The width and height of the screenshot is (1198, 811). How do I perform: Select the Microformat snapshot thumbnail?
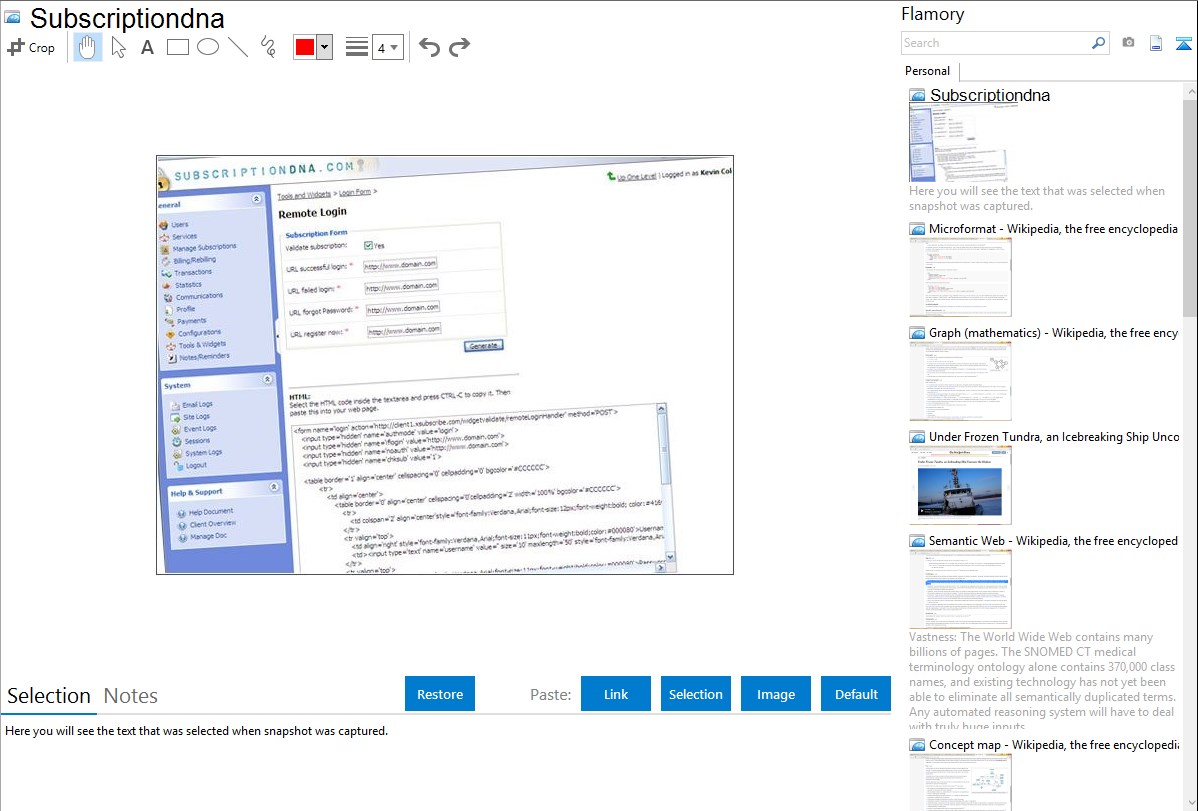pyautogui.click(x=960, y=277)
